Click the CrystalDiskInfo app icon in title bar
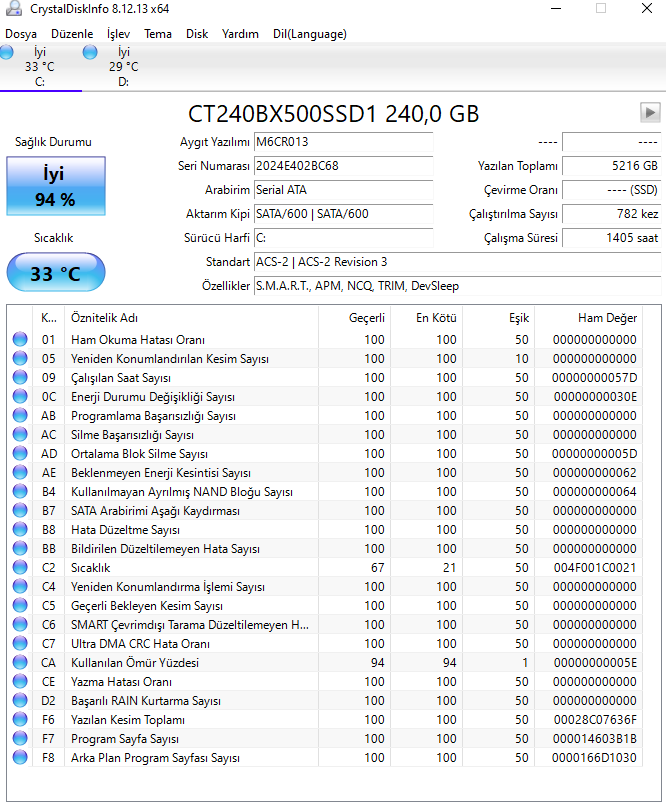 tap(14, 8)
